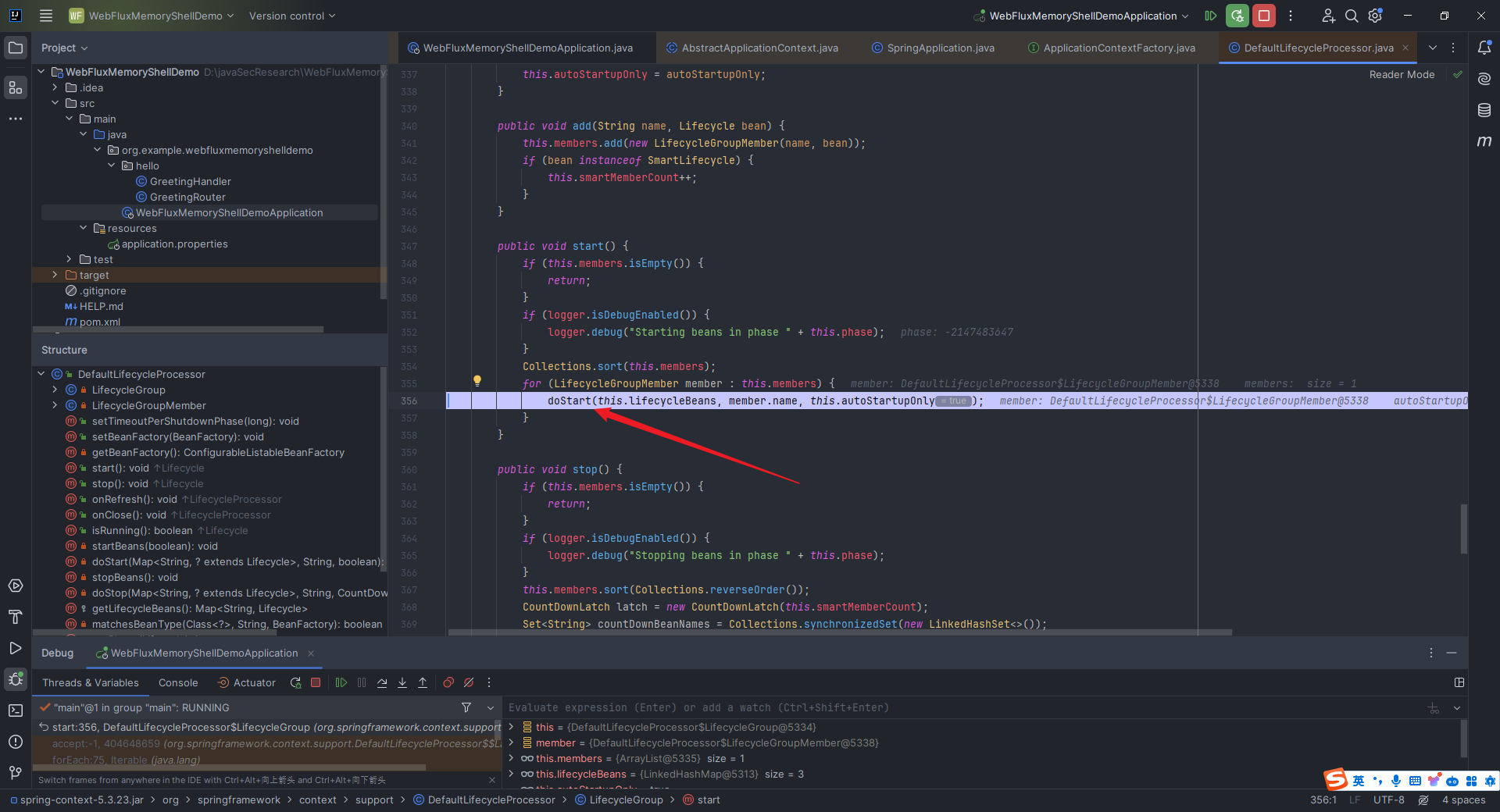Click the Evaluate expression input field
Image resolution: width=1500 pixels, height=812 pixels.
pyautogui.click(x=965, y=707)
